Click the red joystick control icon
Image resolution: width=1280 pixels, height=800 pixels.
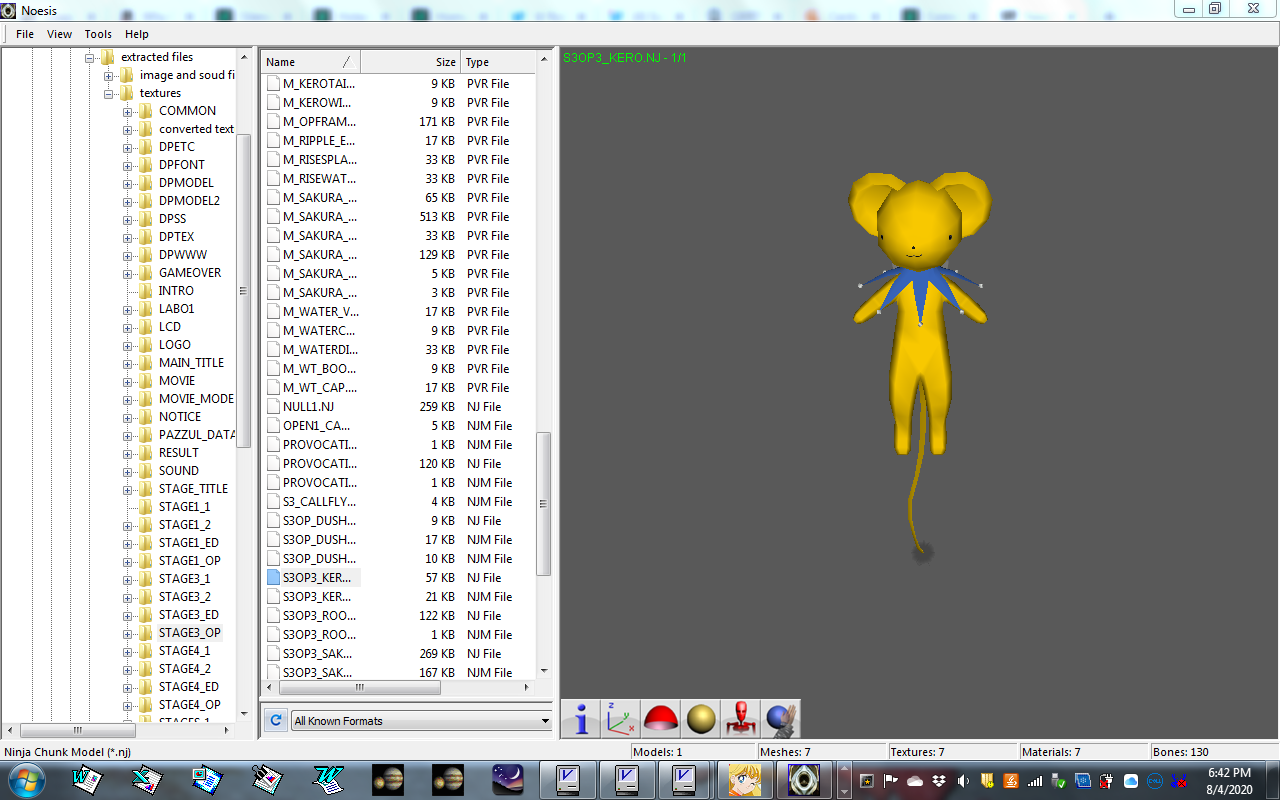(740, 719)
